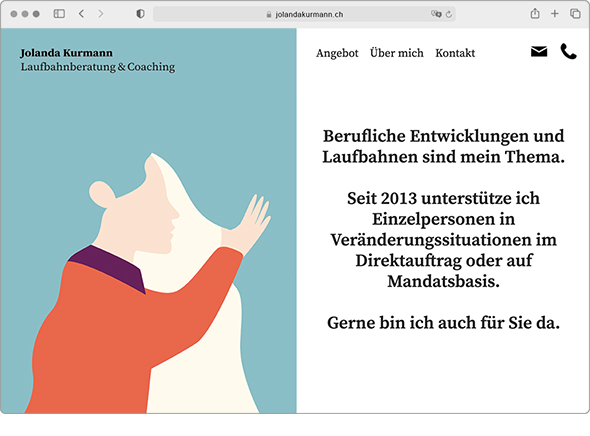Click the phone handset icon
The width and height of the screenshot is (590, 436).
[x=568, y=52]
